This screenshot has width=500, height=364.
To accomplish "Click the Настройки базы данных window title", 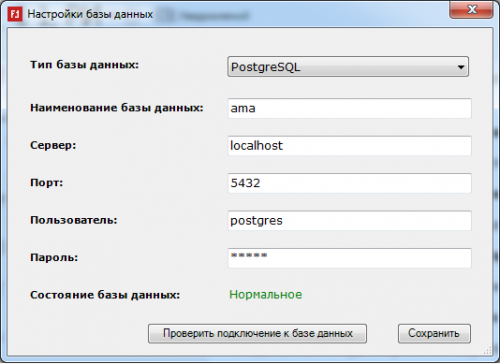I will pyautogui.click(x=90, y=14).
